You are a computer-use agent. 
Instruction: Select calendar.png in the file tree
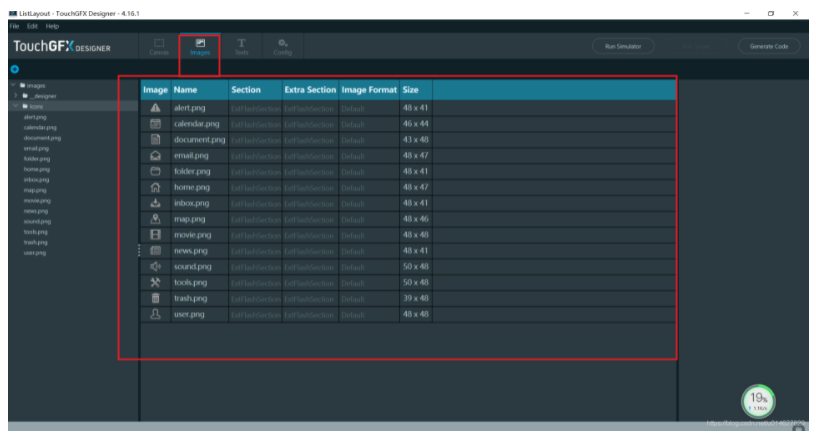click(x=40, y=128)
